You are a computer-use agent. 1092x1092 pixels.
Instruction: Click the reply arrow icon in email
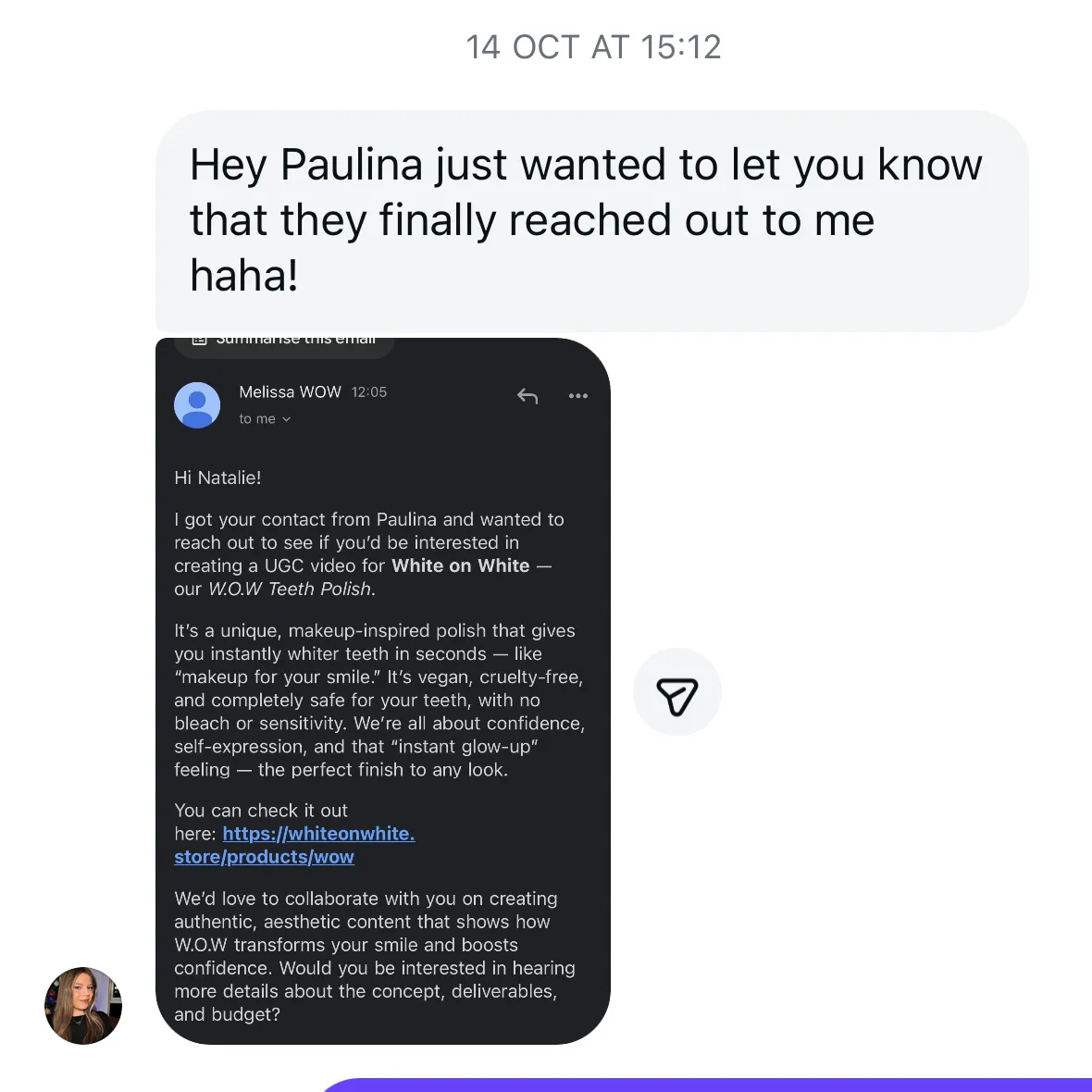click(527, 396)
